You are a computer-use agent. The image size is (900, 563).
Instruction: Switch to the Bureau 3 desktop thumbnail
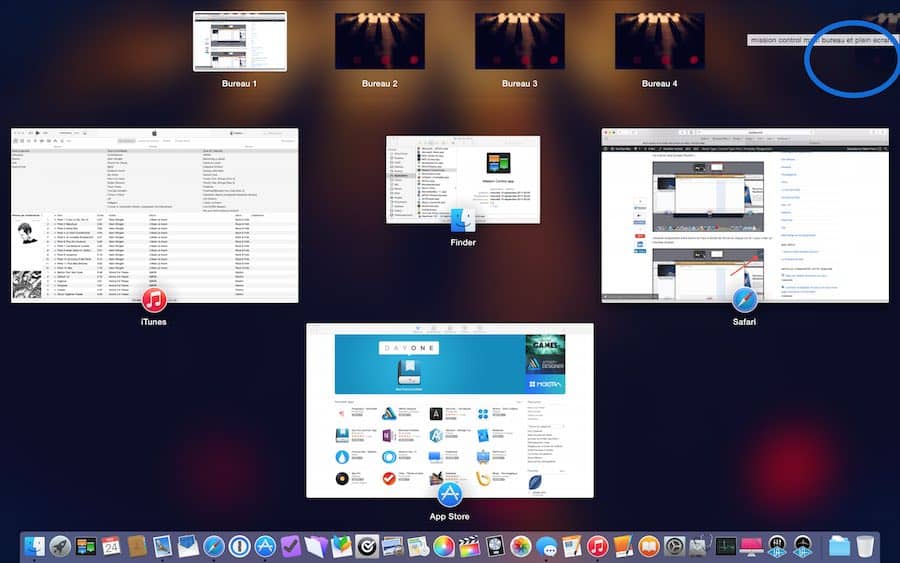tap(520, 41)
